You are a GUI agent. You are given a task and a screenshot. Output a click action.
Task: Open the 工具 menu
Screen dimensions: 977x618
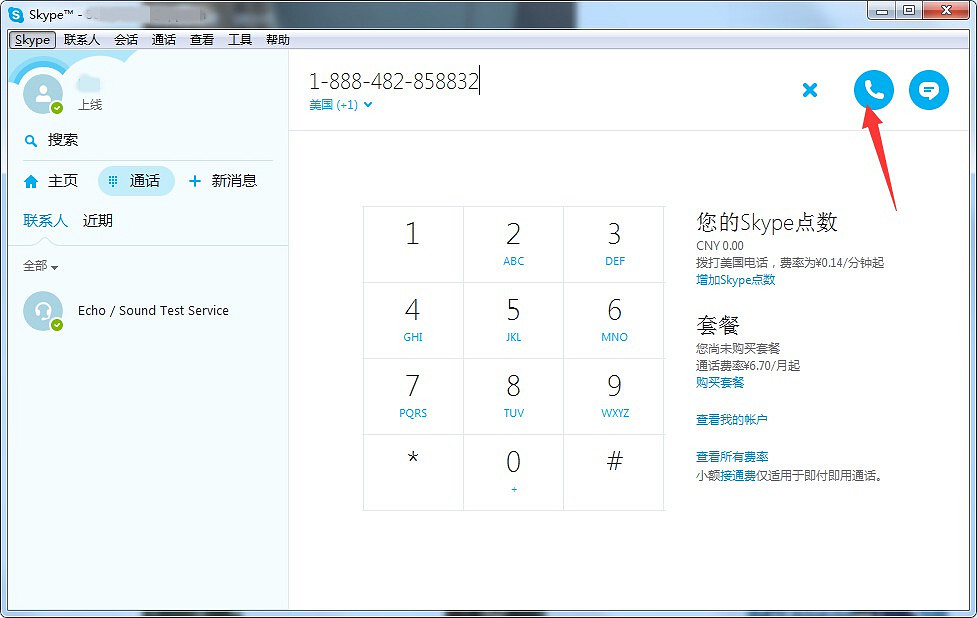point(240,39)
